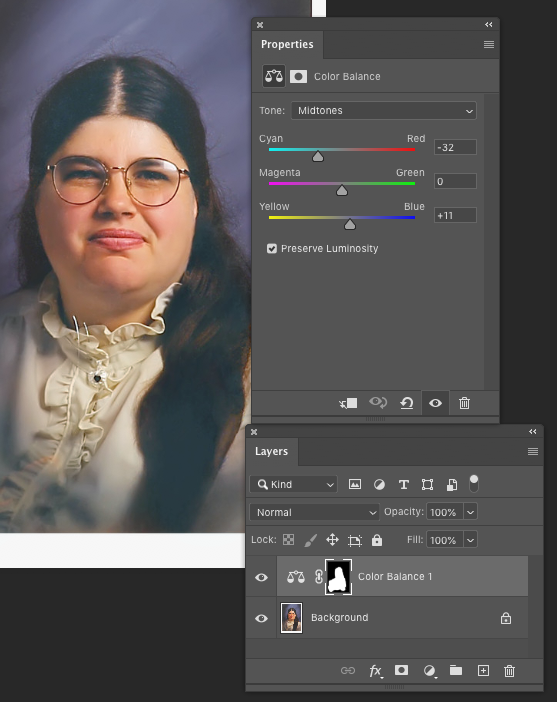Click the mask icon in Properties panel

(x=298, y=77)
